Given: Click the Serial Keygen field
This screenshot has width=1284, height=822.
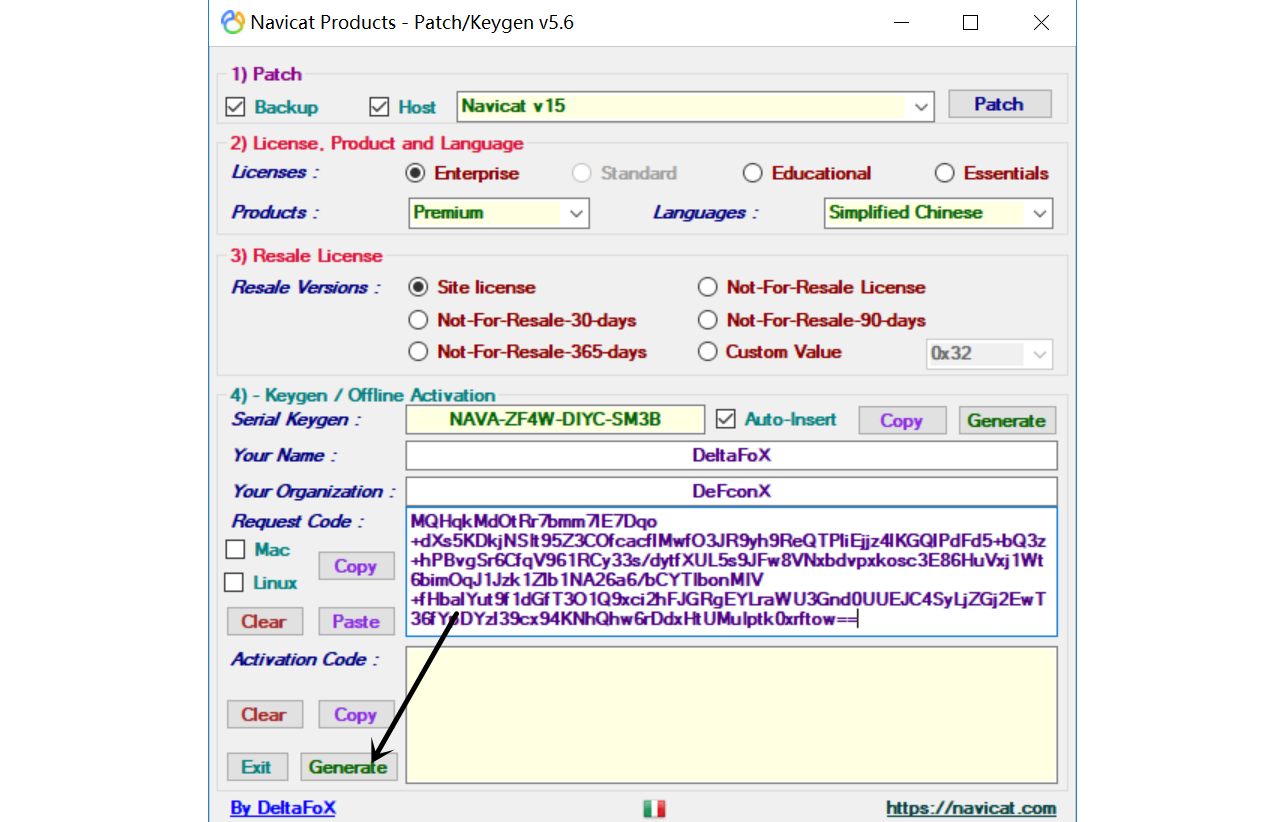Looking at the screenshot, I should pyautogui.click(x=555, y=420).
